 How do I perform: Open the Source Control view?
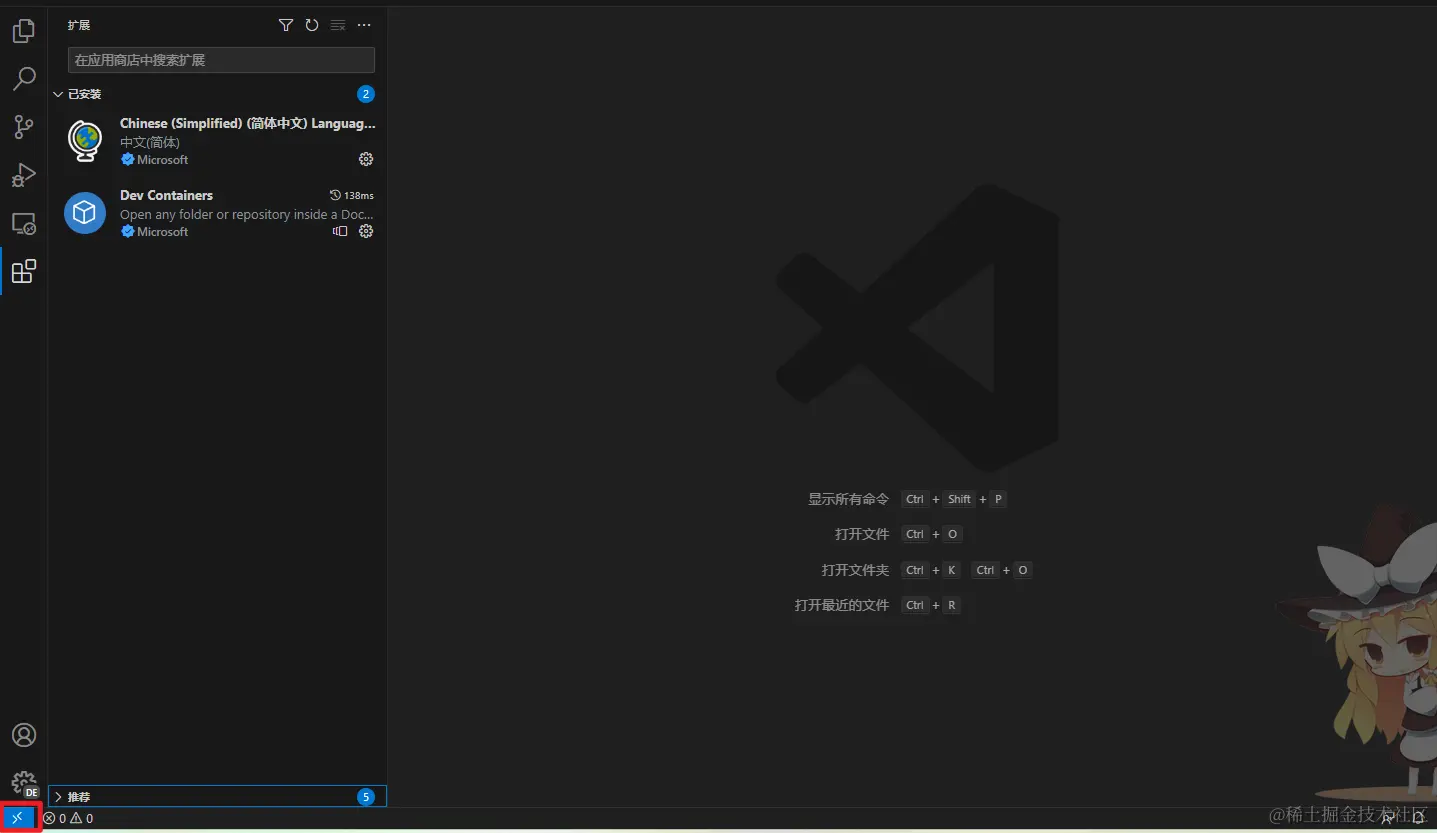(23, 127)
